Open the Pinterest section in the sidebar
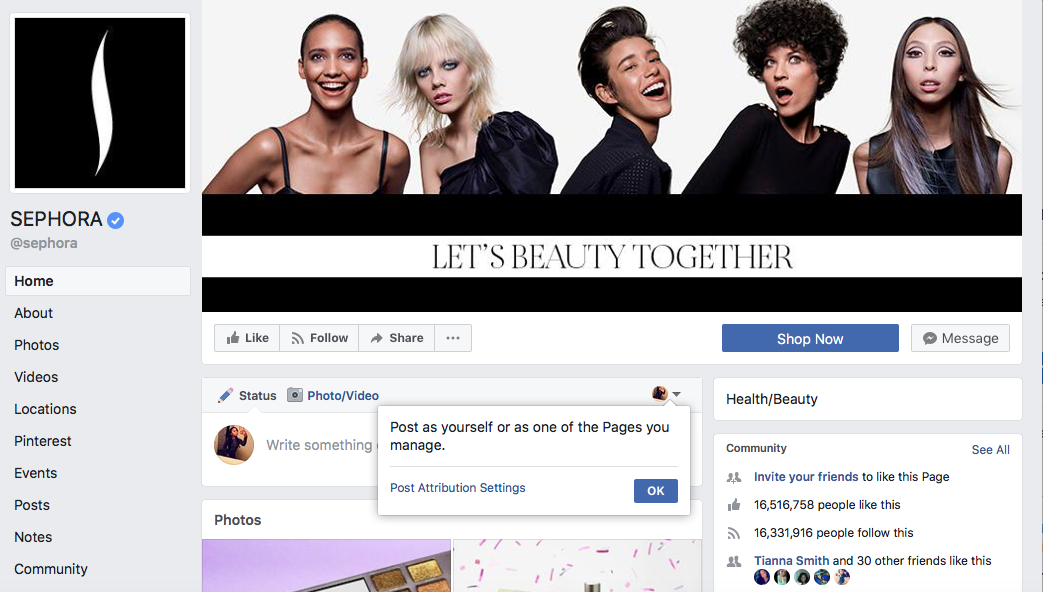Viewport: 1043px width, 592px height. point(43,440)
